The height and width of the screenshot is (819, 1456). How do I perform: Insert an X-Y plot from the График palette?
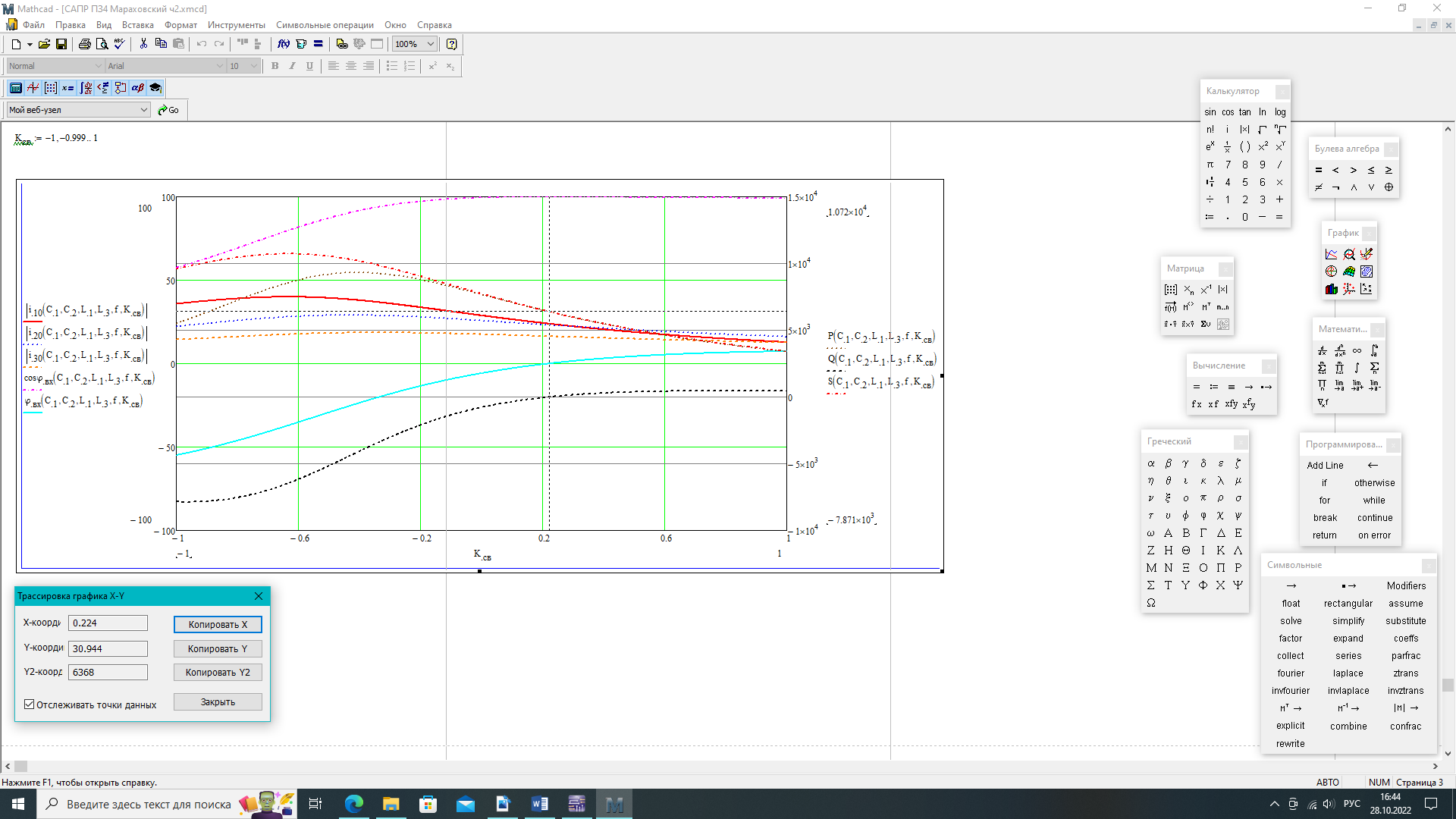point(1331,254)
